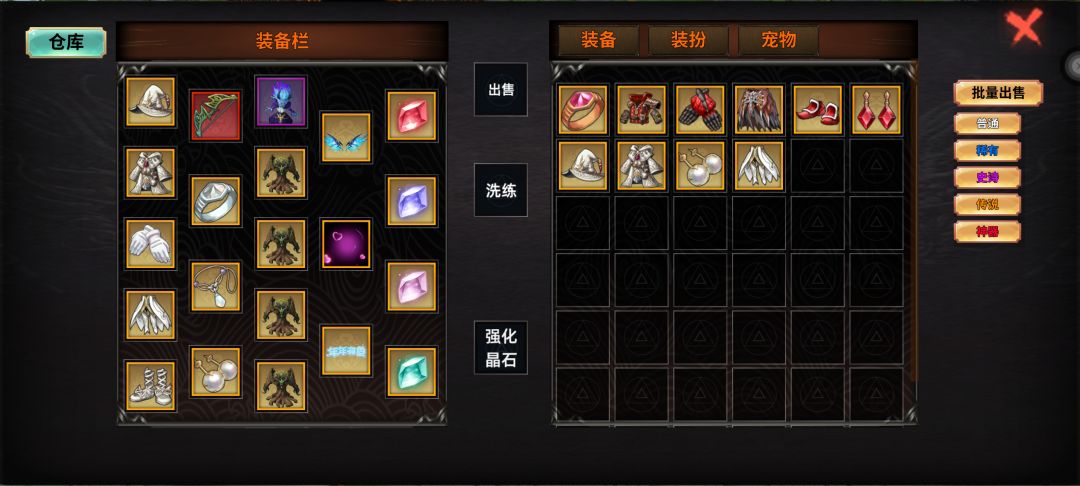Select the pink gem ring in inventory
The image size is (1080, 486).
[x=583, y=109]
